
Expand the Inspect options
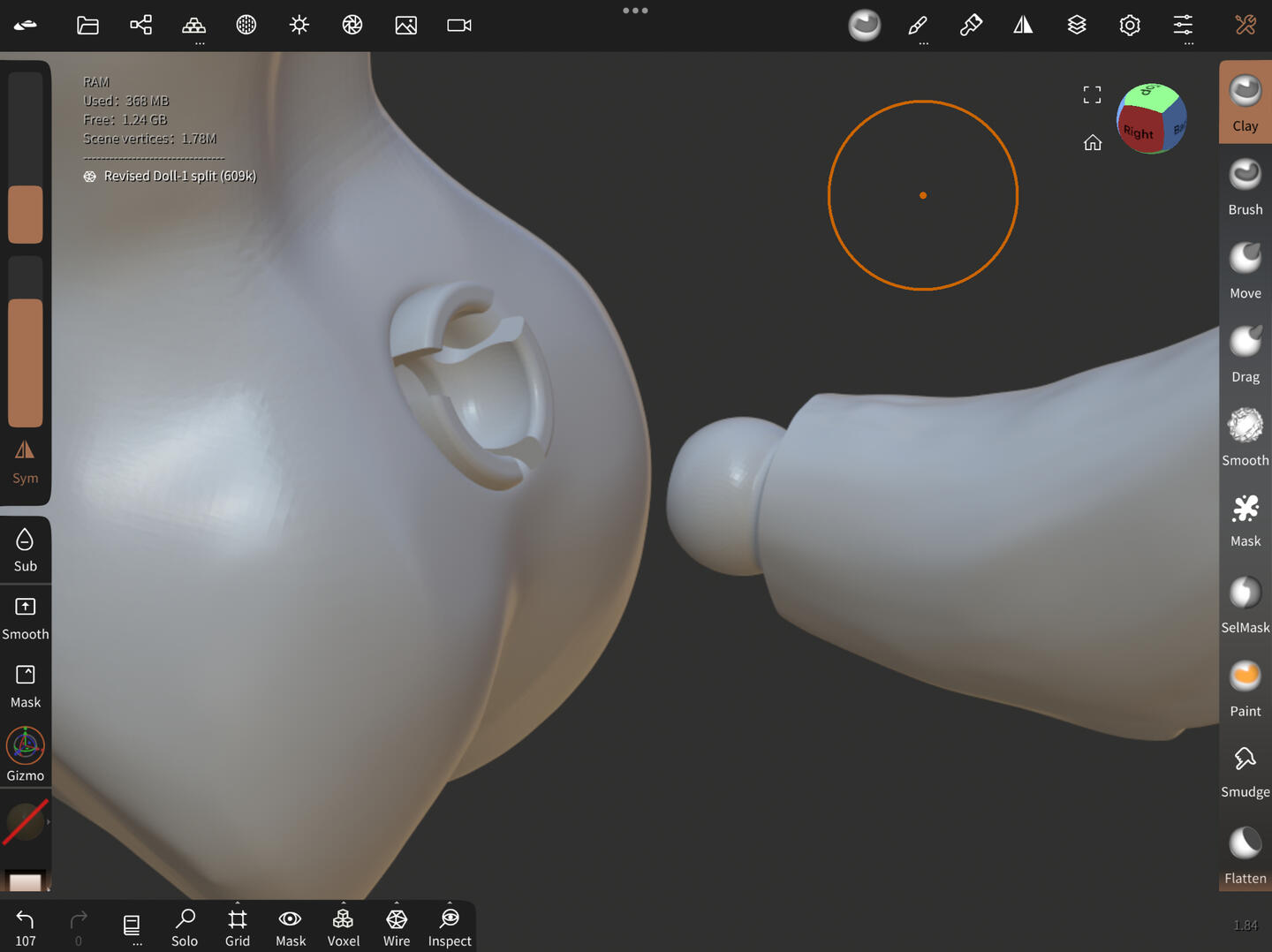[450, 927]
